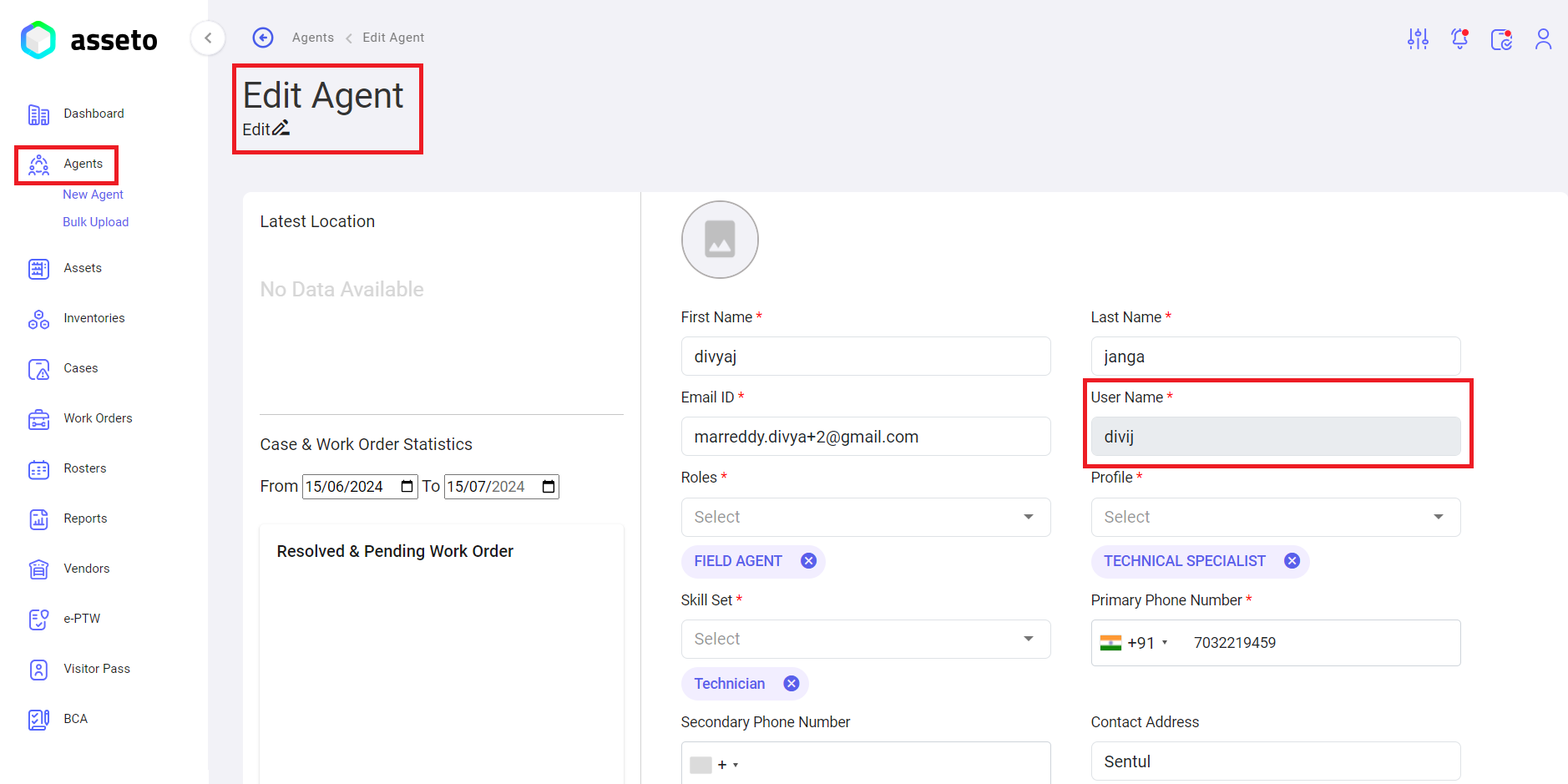This screenshot has width=1568, height=784.
Task: Remove the Technician skill tag
Action: point(791,684)
